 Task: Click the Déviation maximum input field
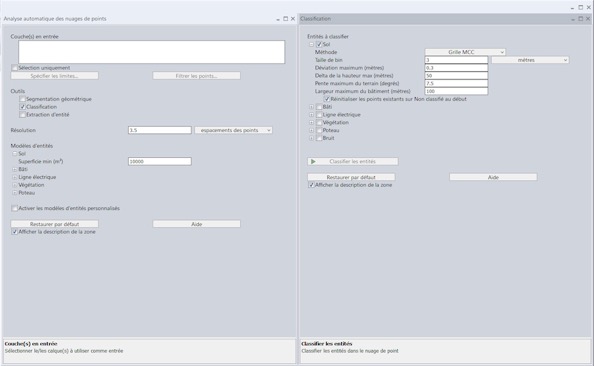coord(456,68)
